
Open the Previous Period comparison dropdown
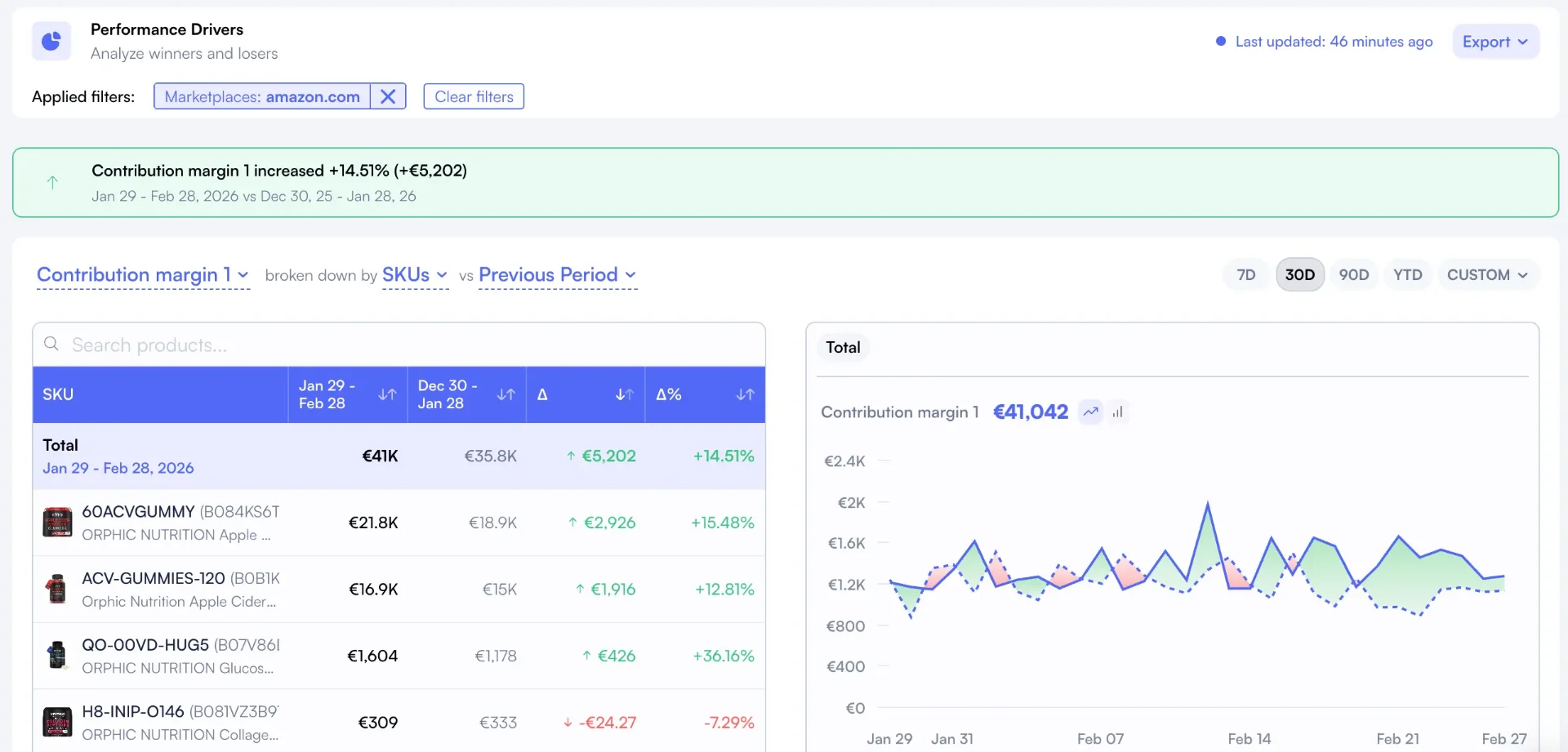pos(558,275)
